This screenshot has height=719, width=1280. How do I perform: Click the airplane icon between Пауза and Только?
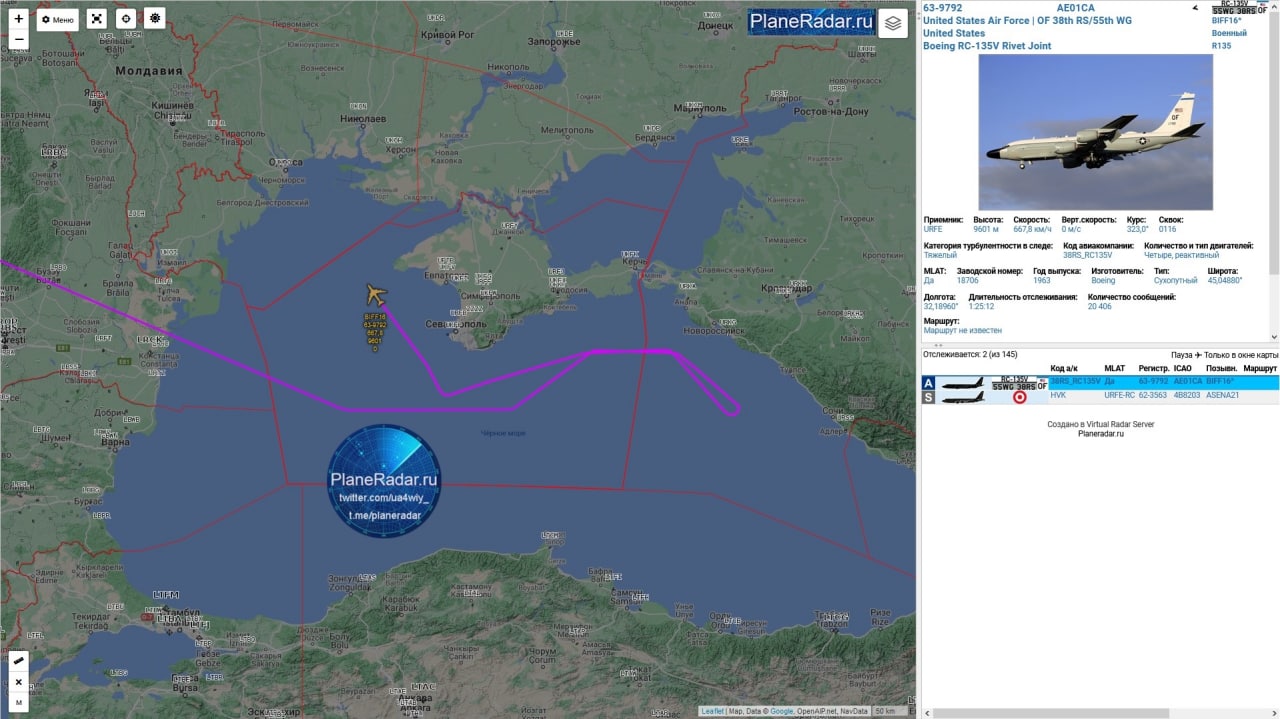tap(1197, 355)
